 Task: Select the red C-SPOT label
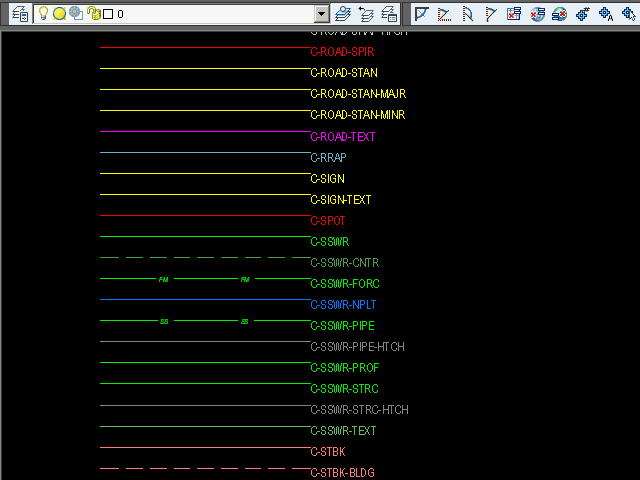click(x=328, y=221)
